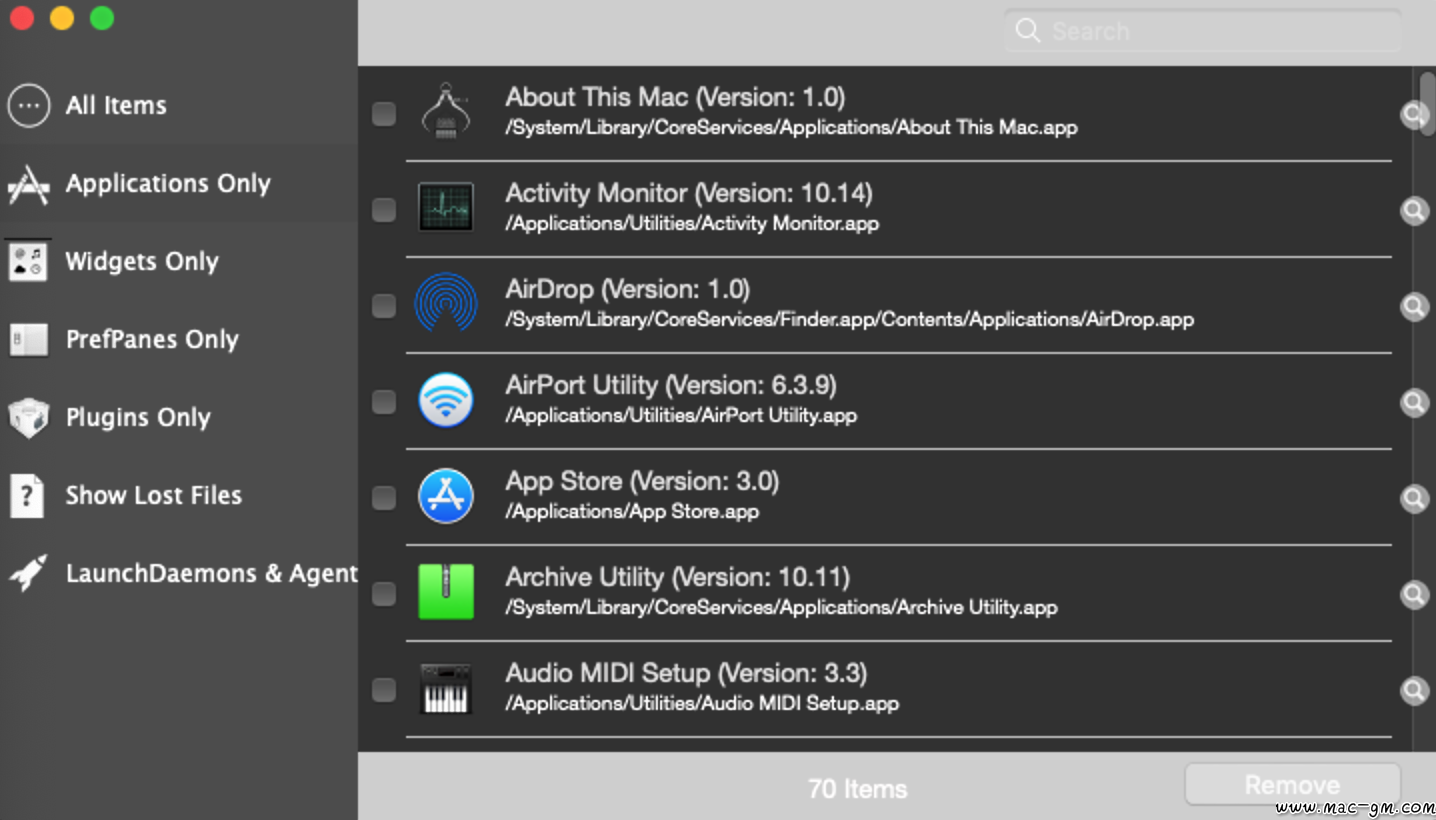Click the Applications Only App Store-style icon

[28, 184]
